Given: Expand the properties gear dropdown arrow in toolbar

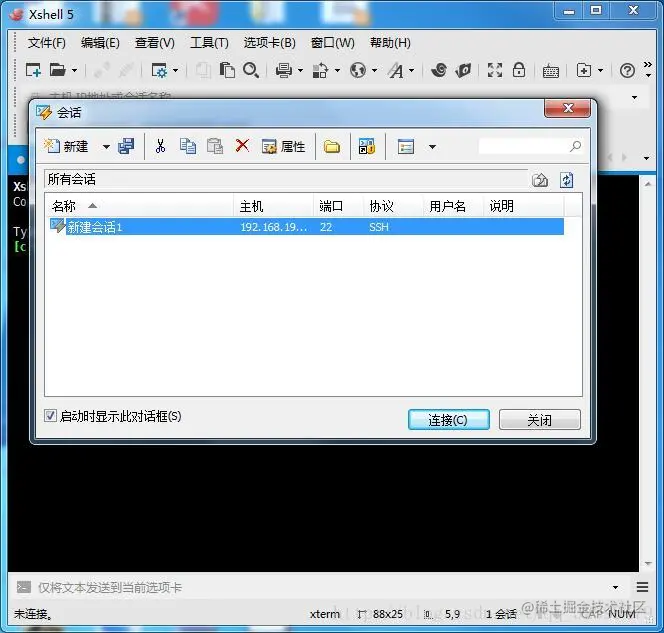Looking at the screenshot, I should pyautogui.click(x=175, y=70).
